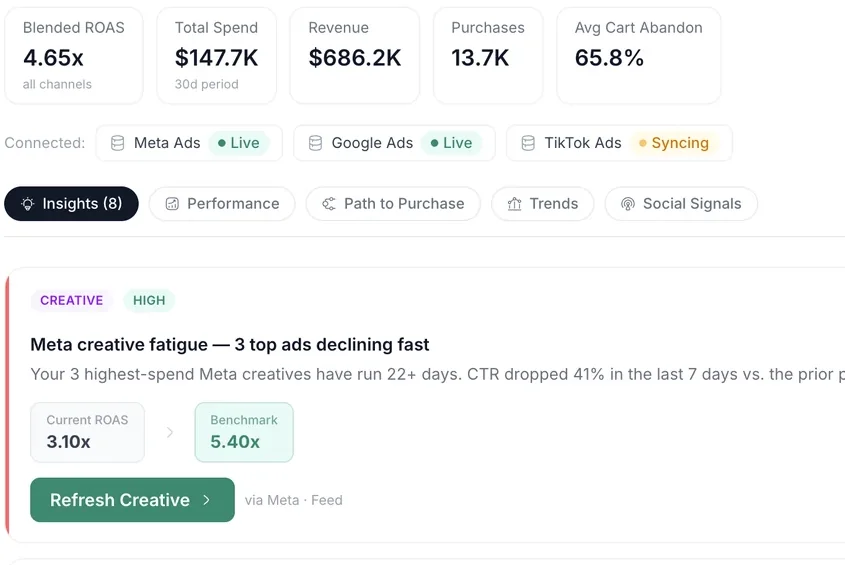Click the Meta Ads connection chip

coord(189,143)
